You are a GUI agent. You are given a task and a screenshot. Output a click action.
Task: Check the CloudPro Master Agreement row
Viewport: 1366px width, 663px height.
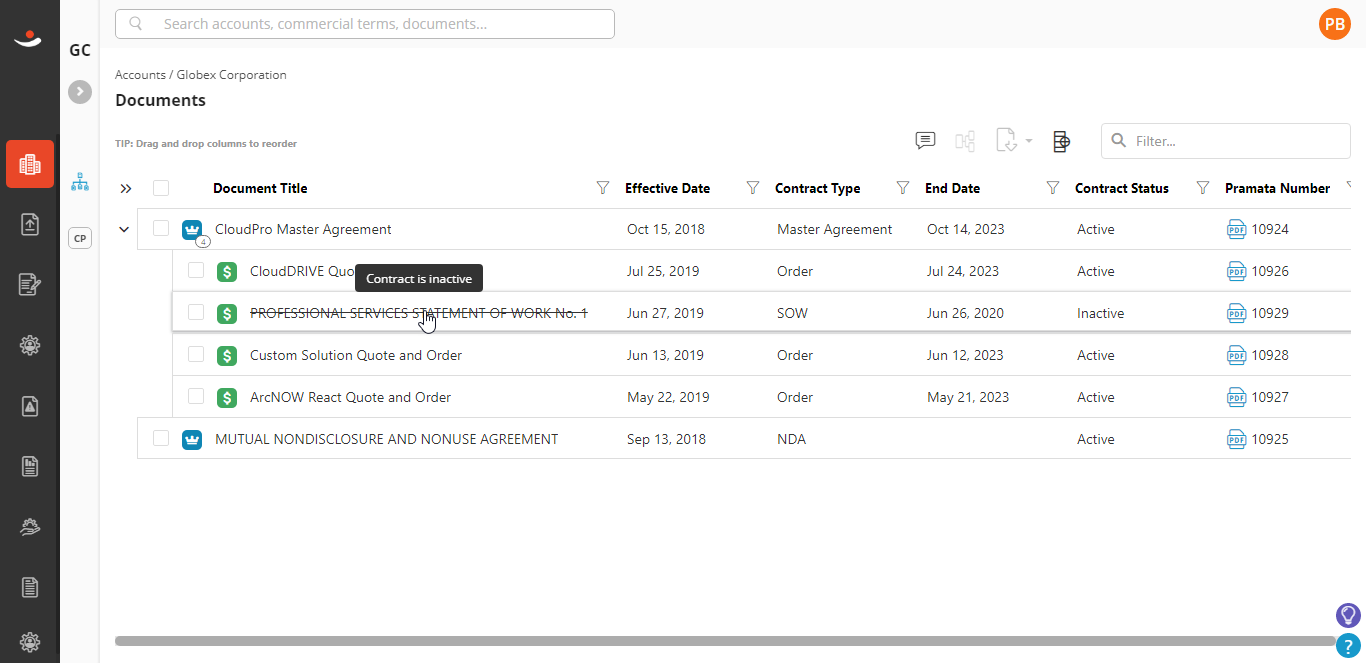[x=161, y=229]
